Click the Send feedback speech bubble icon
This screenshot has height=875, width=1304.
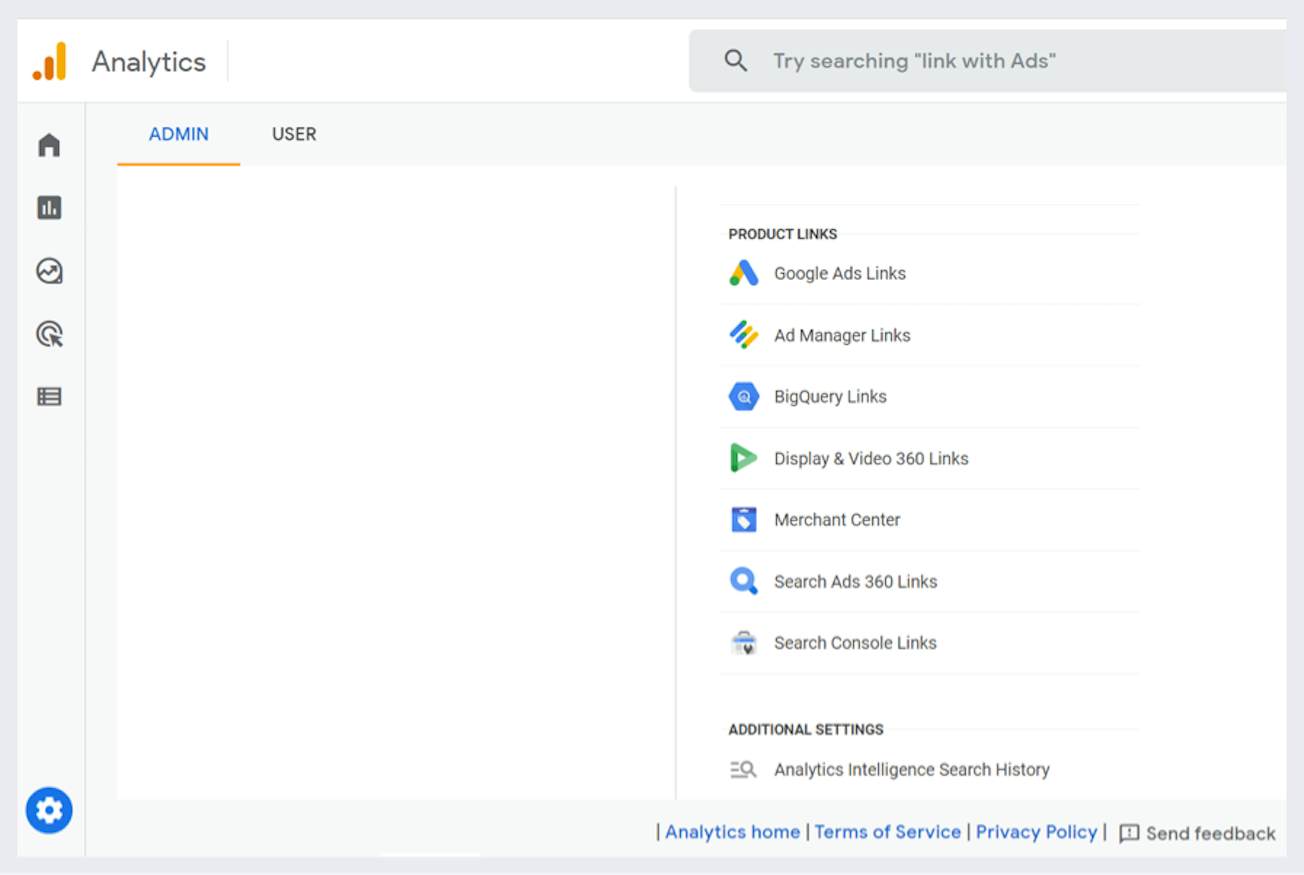[1129, 833]
